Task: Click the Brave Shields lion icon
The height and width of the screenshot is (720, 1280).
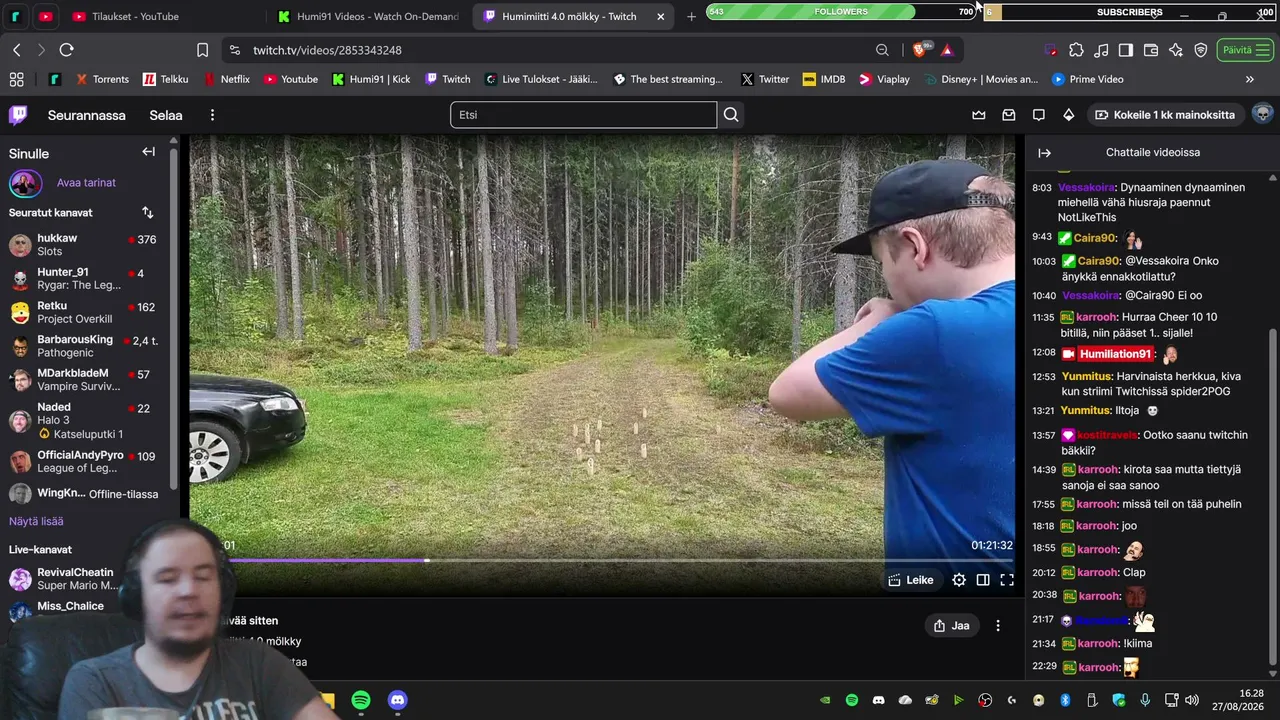Action: [921, 50]
